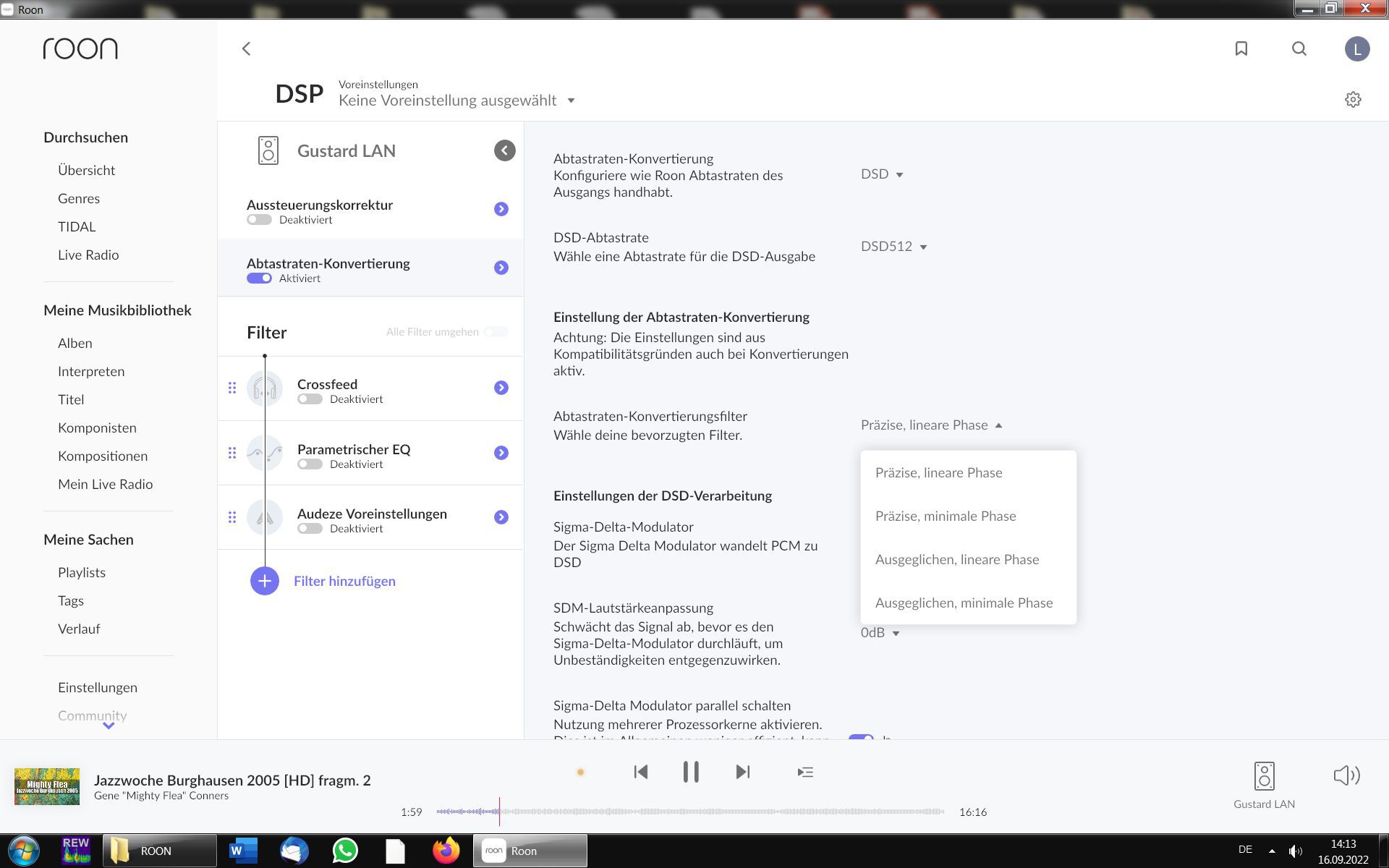Image resolution: width=1389 pixels, height=868 pixels.
Task: Expand sidebar with bottom chevron
Action: pyautogui.click(x=109, y=726)
